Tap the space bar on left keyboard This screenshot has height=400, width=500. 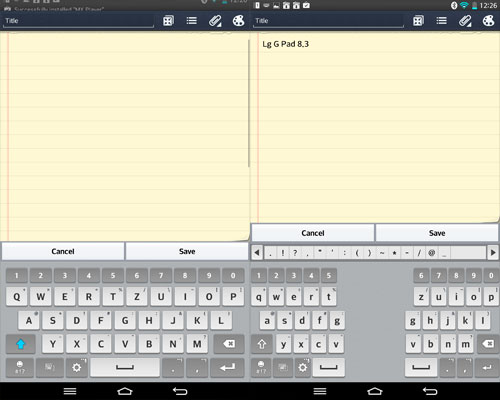pos(125,368)
